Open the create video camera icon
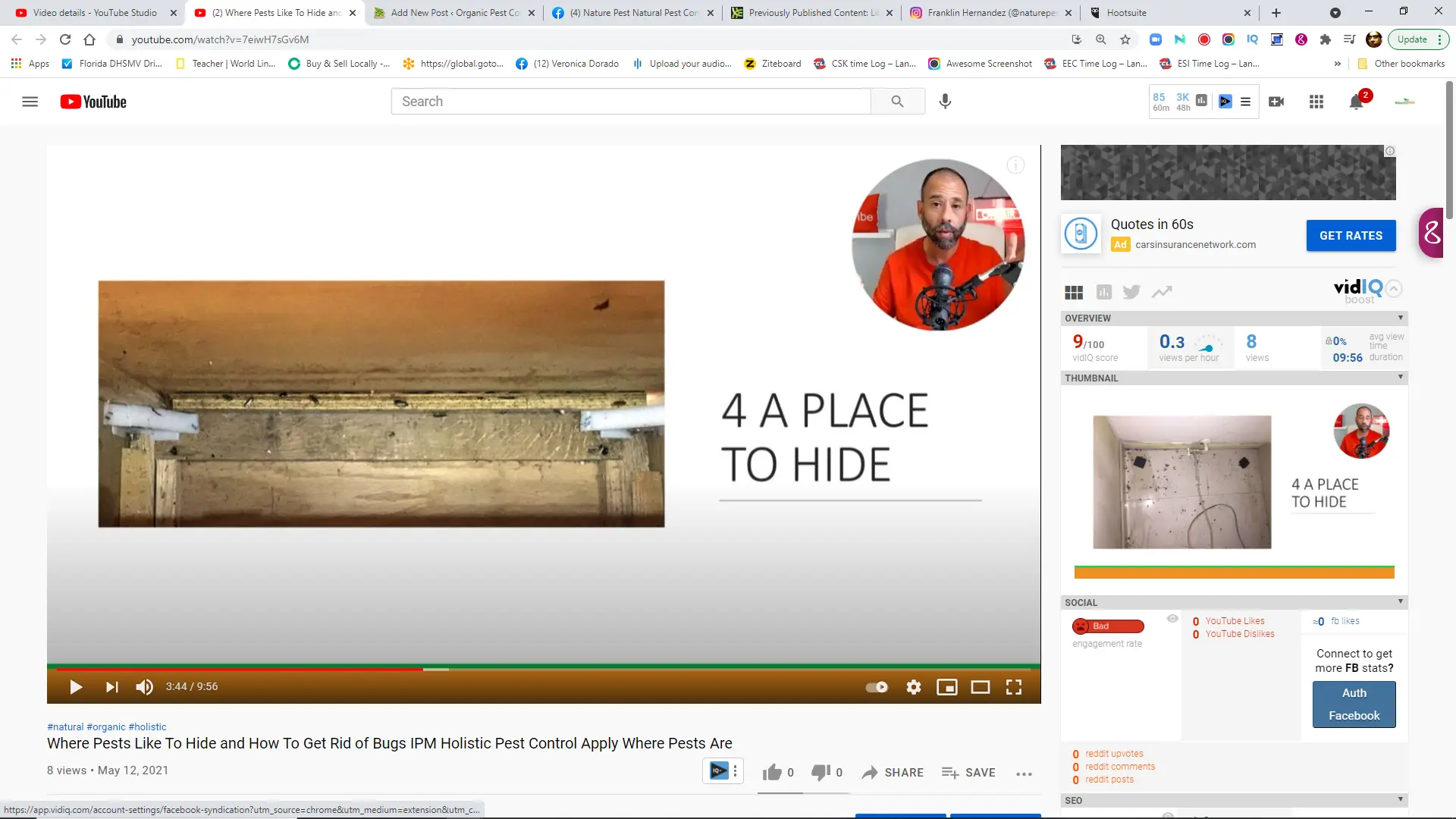 coord(1276,102)
